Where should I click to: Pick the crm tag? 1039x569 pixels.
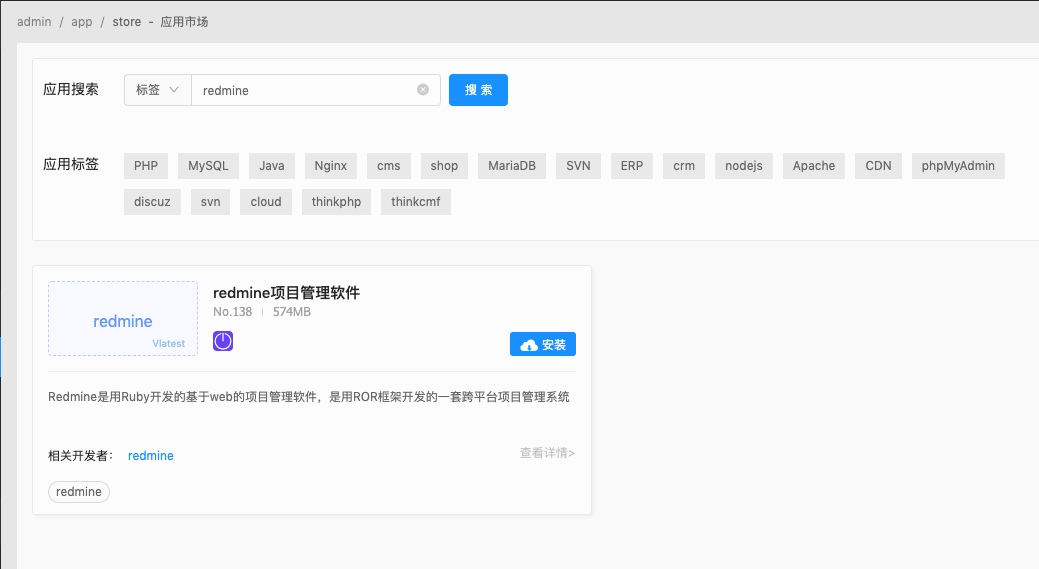click(x=684, y=166)
